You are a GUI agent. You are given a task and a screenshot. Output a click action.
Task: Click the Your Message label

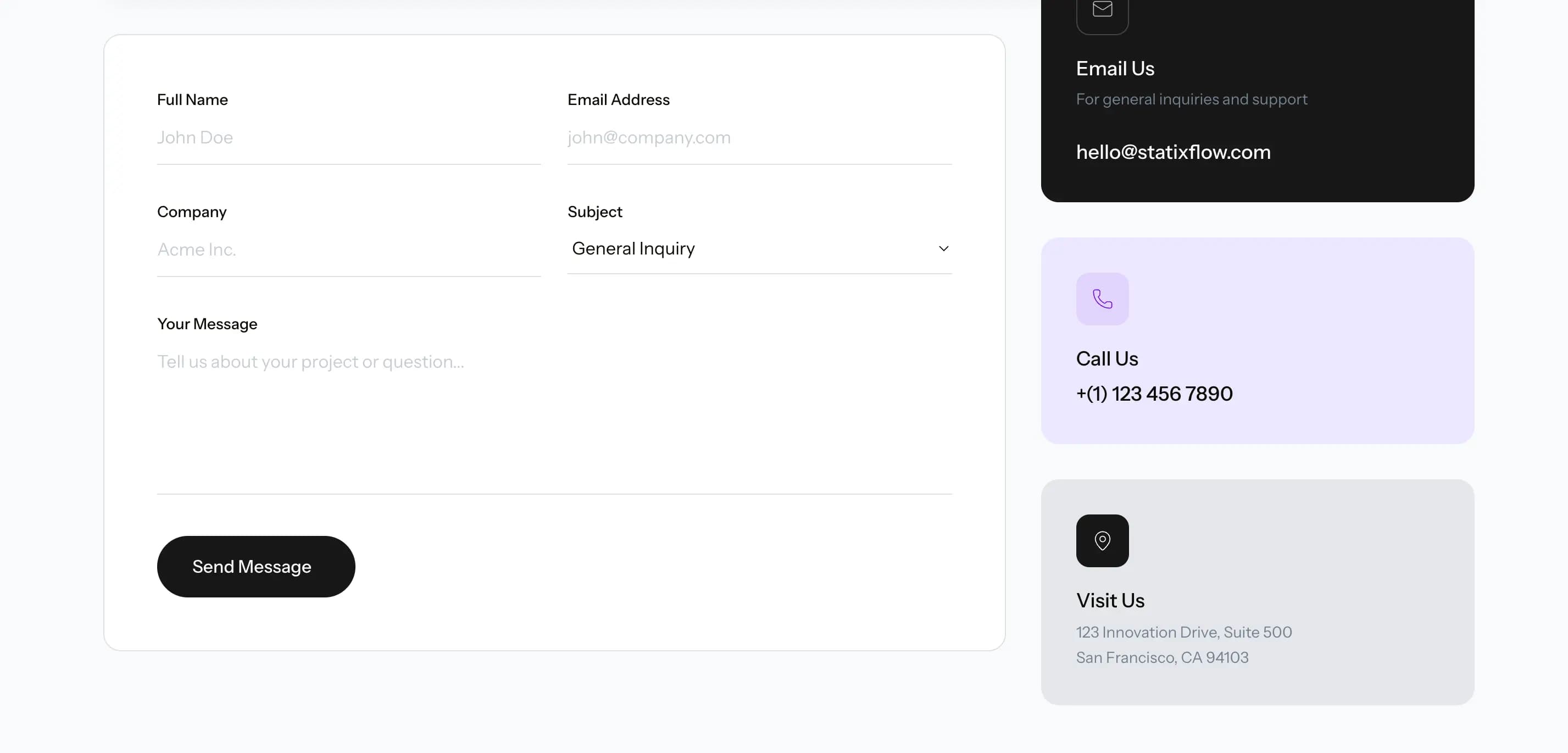(207, 324)
